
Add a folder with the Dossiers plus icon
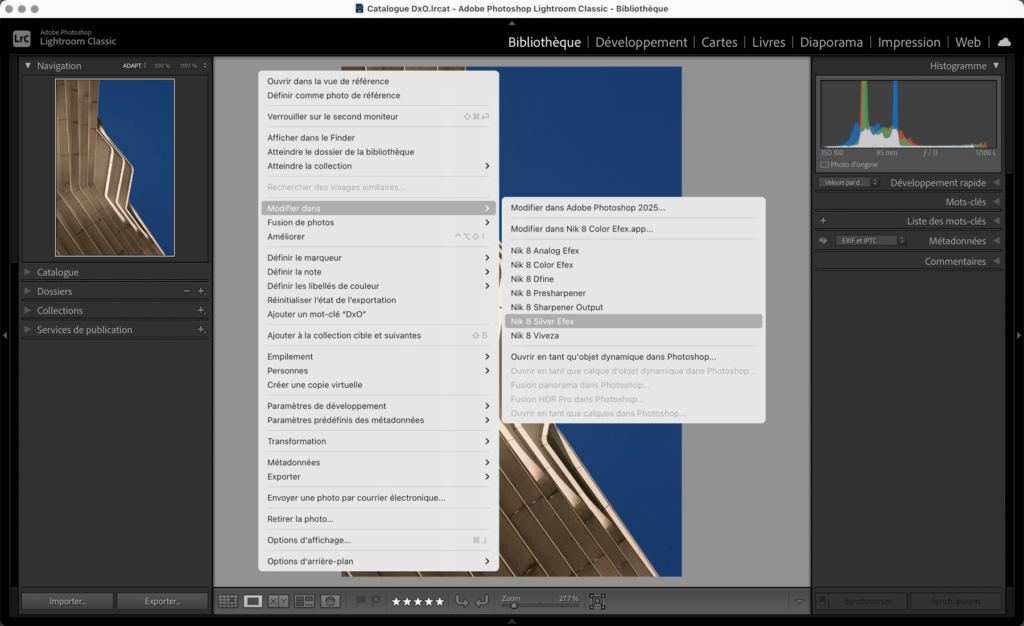coord(201,291)
